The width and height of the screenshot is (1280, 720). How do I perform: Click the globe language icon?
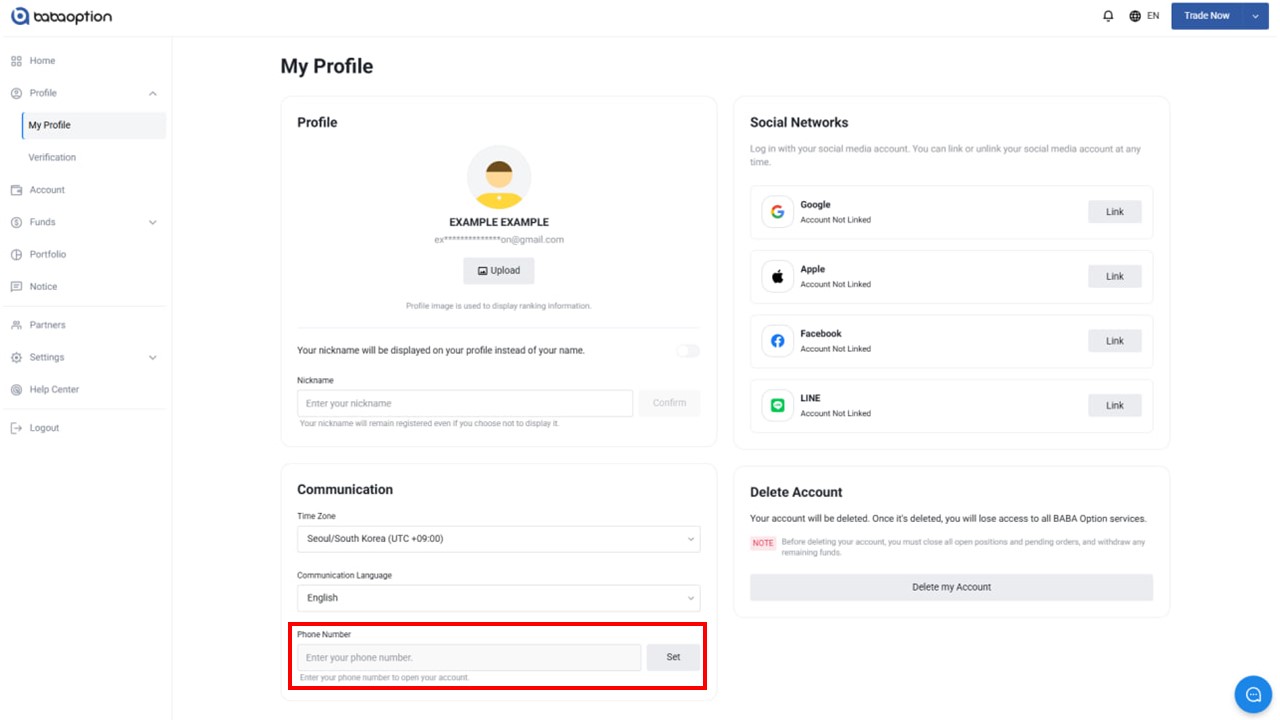tap(1135, 16)
